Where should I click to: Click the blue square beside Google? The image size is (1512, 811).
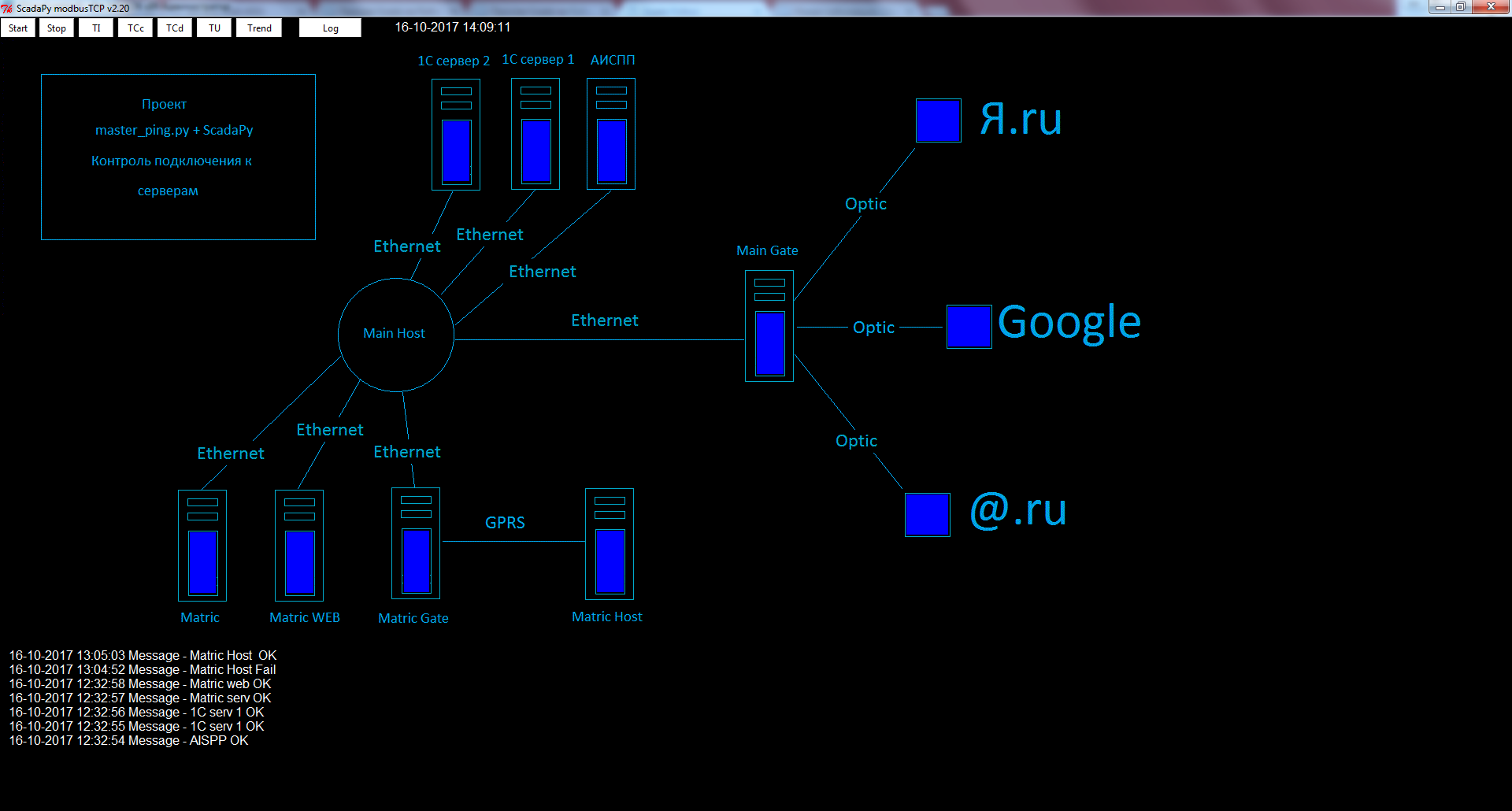pyautogui.click(x=969, y=327)
